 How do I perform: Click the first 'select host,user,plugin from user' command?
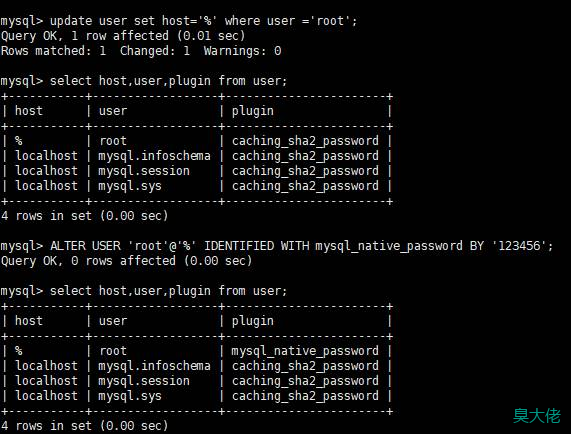143,81
